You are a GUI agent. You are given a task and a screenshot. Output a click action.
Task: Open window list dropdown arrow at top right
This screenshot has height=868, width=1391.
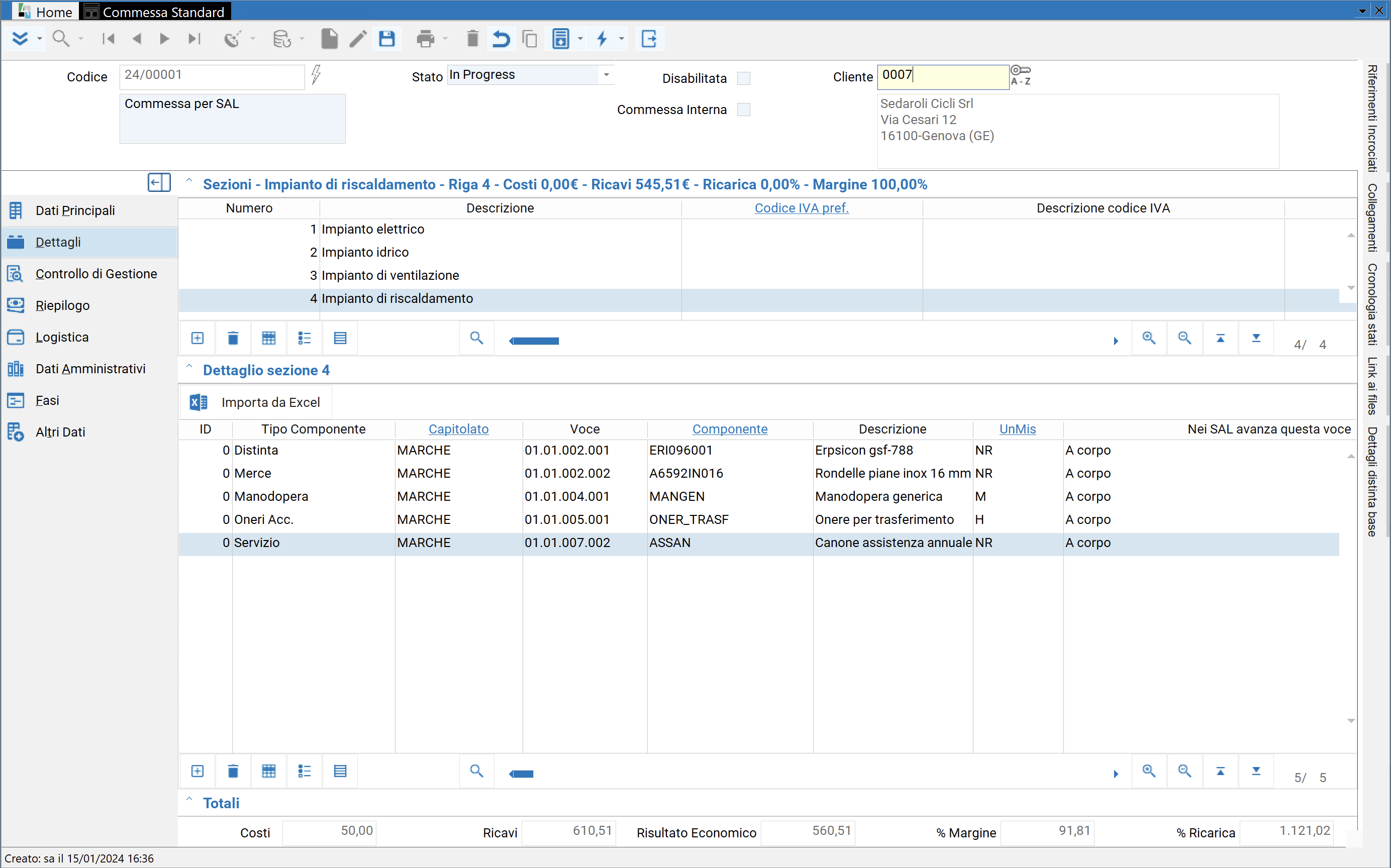pos(1363,11)
